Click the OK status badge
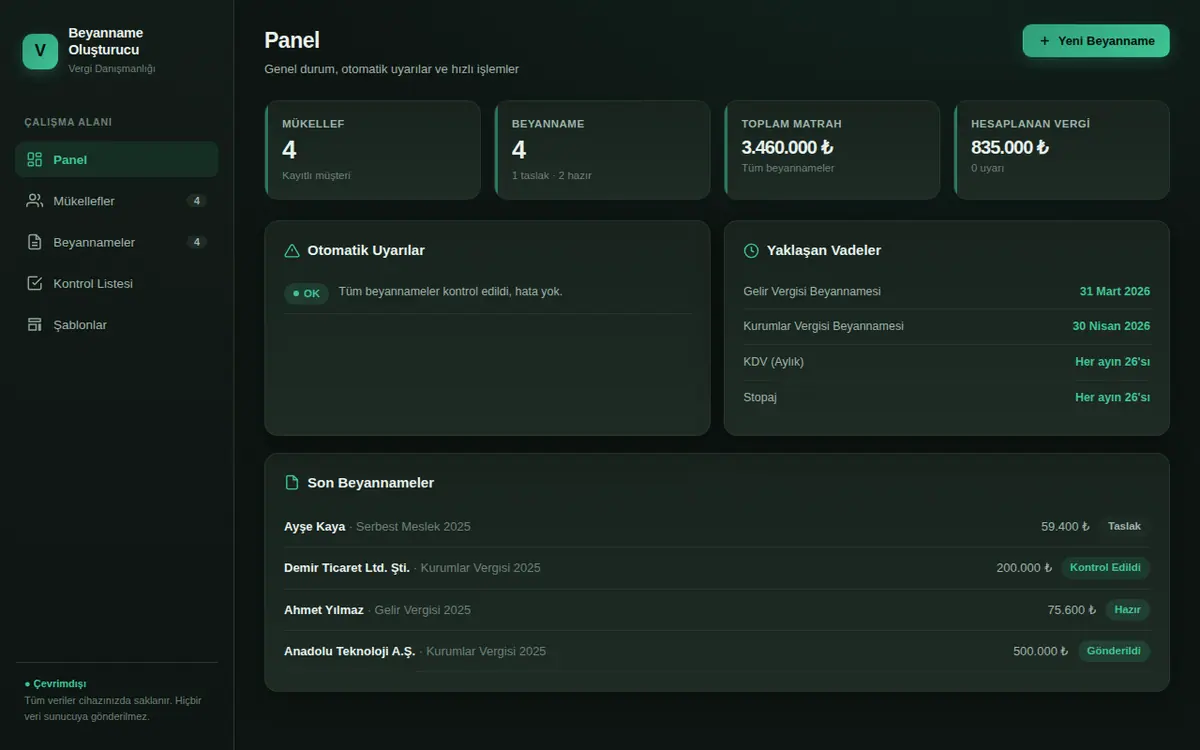1200x750 pixels. pos(306,294)
